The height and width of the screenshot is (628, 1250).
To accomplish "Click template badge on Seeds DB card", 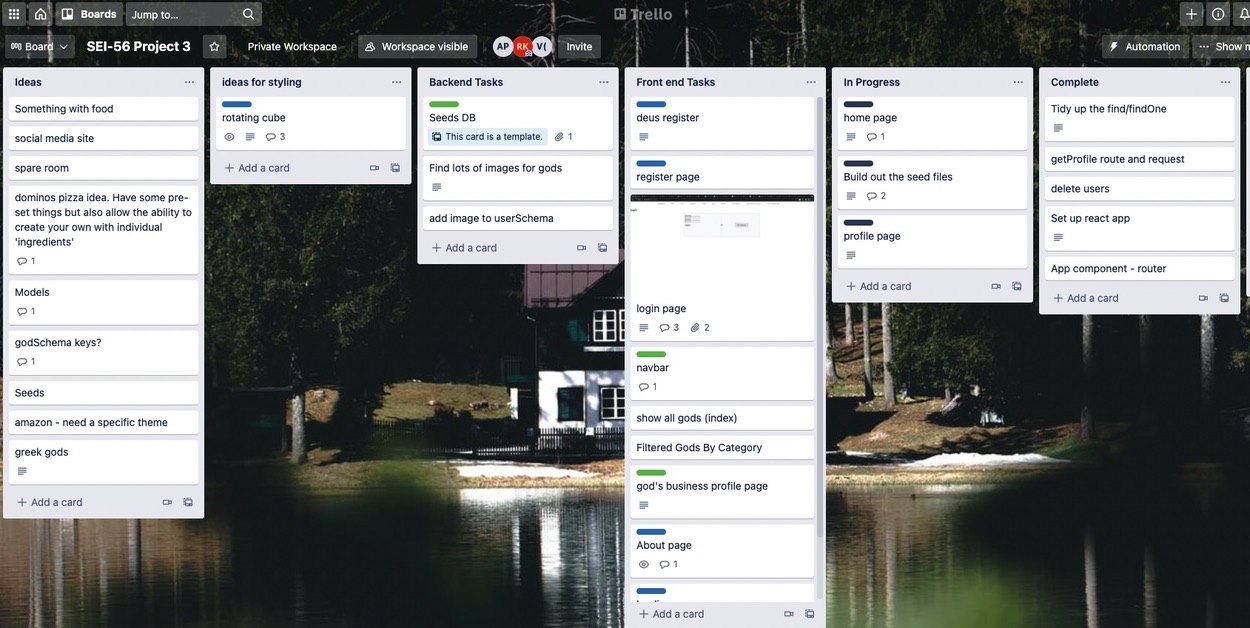I will point(487,137).
